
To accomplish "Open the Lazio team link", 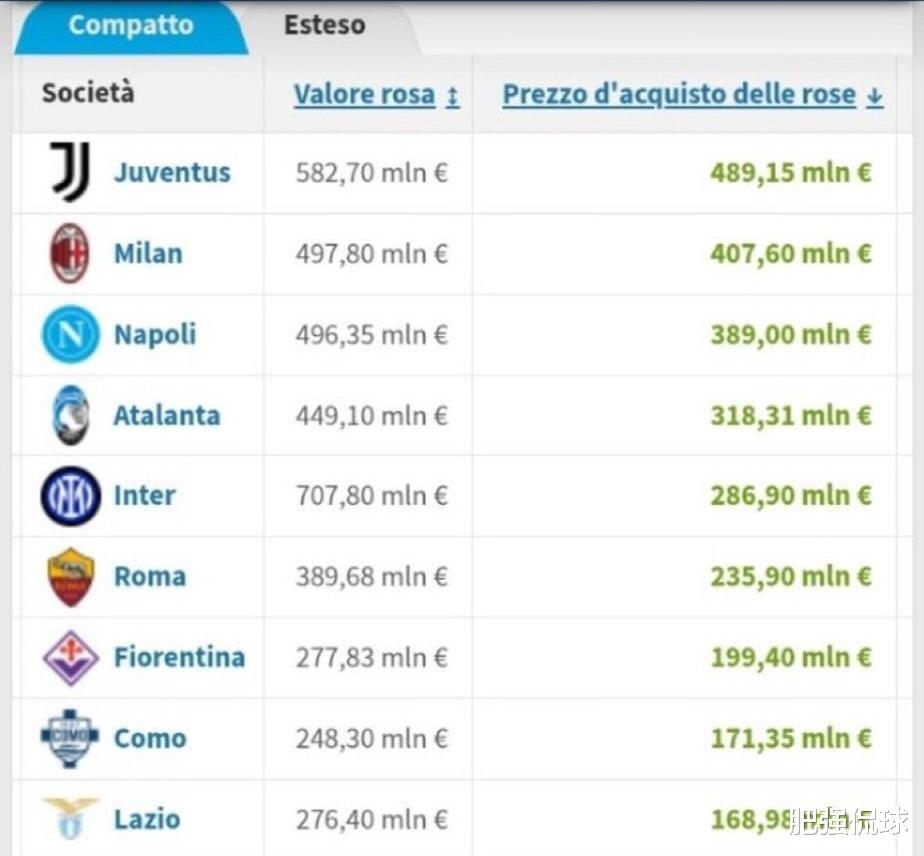I will click(x=147, y=819).
